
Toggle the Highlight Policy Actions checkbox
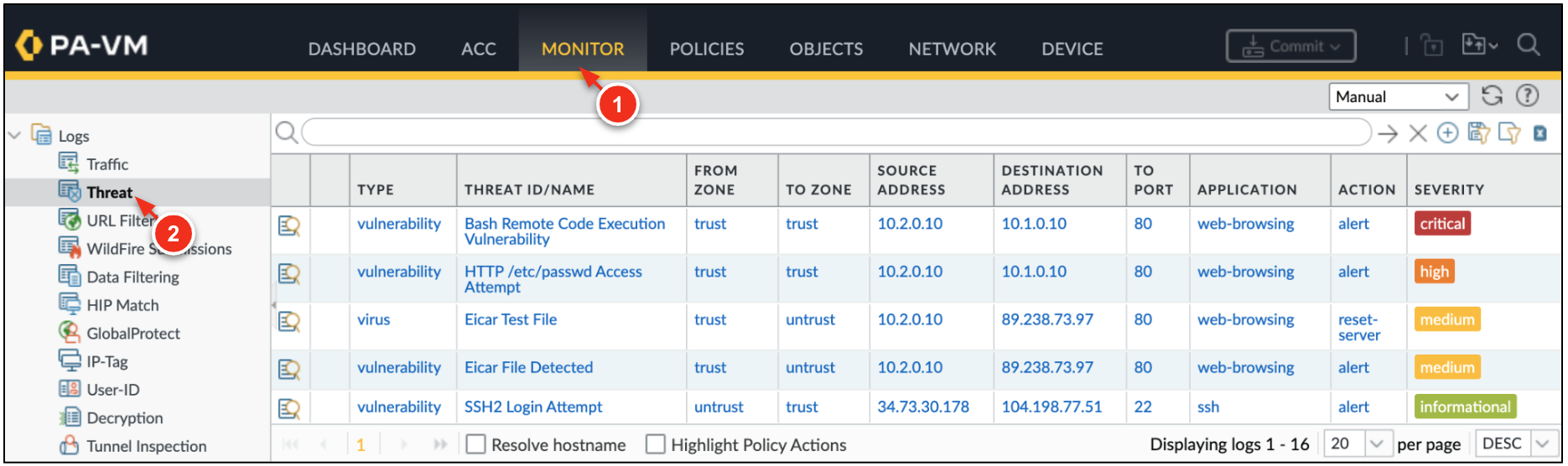656,444
